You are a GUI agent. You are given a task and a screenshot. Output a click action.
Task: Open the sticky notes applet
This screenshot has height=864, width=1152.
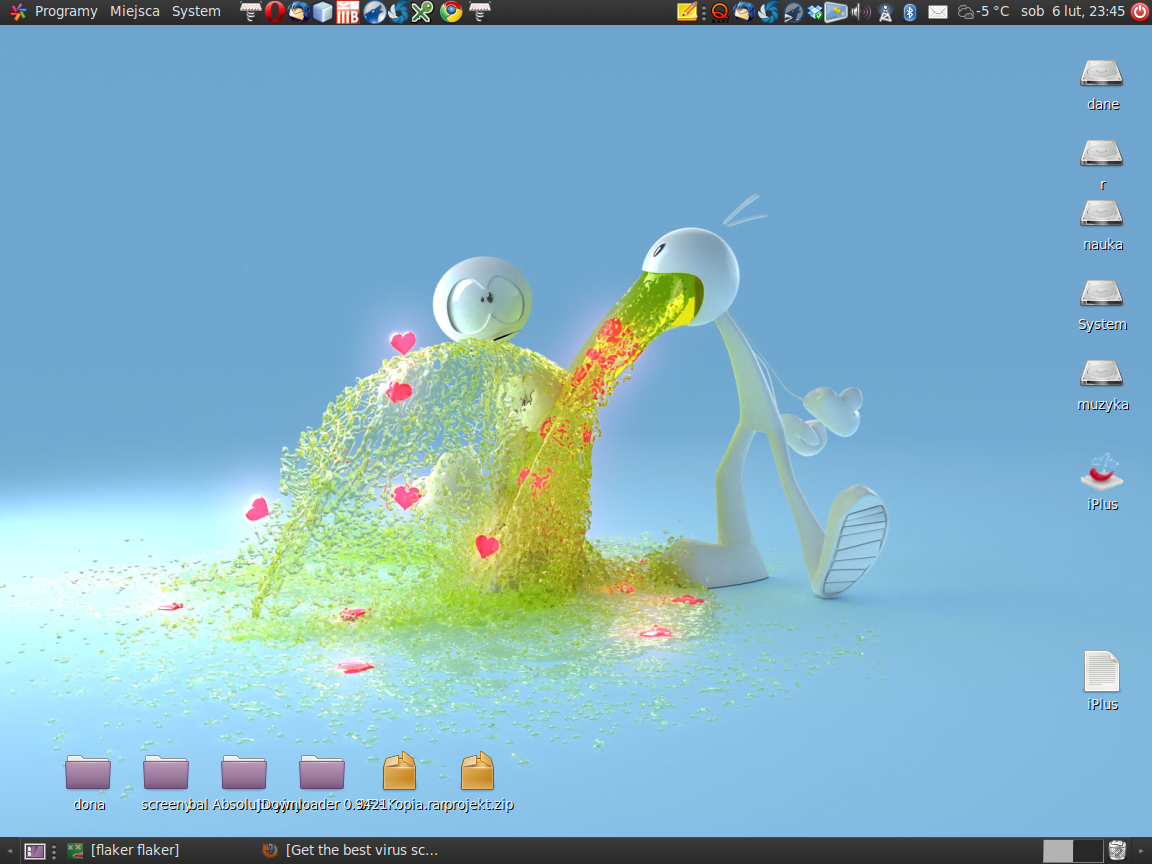point(686,12)
